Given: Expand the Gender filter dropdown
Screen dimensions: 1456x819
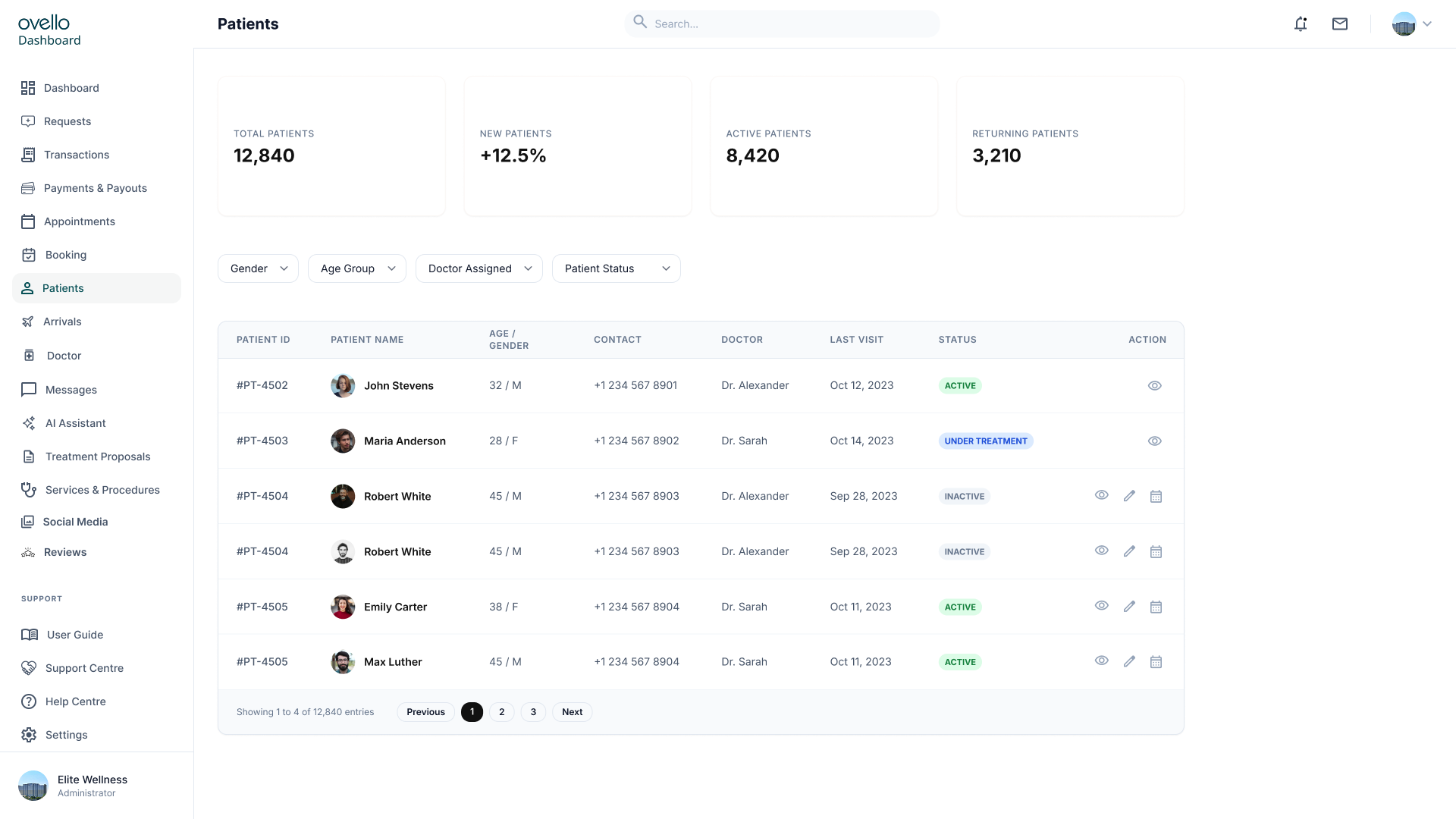Looking at the screenshot, I should click(258, 268).
